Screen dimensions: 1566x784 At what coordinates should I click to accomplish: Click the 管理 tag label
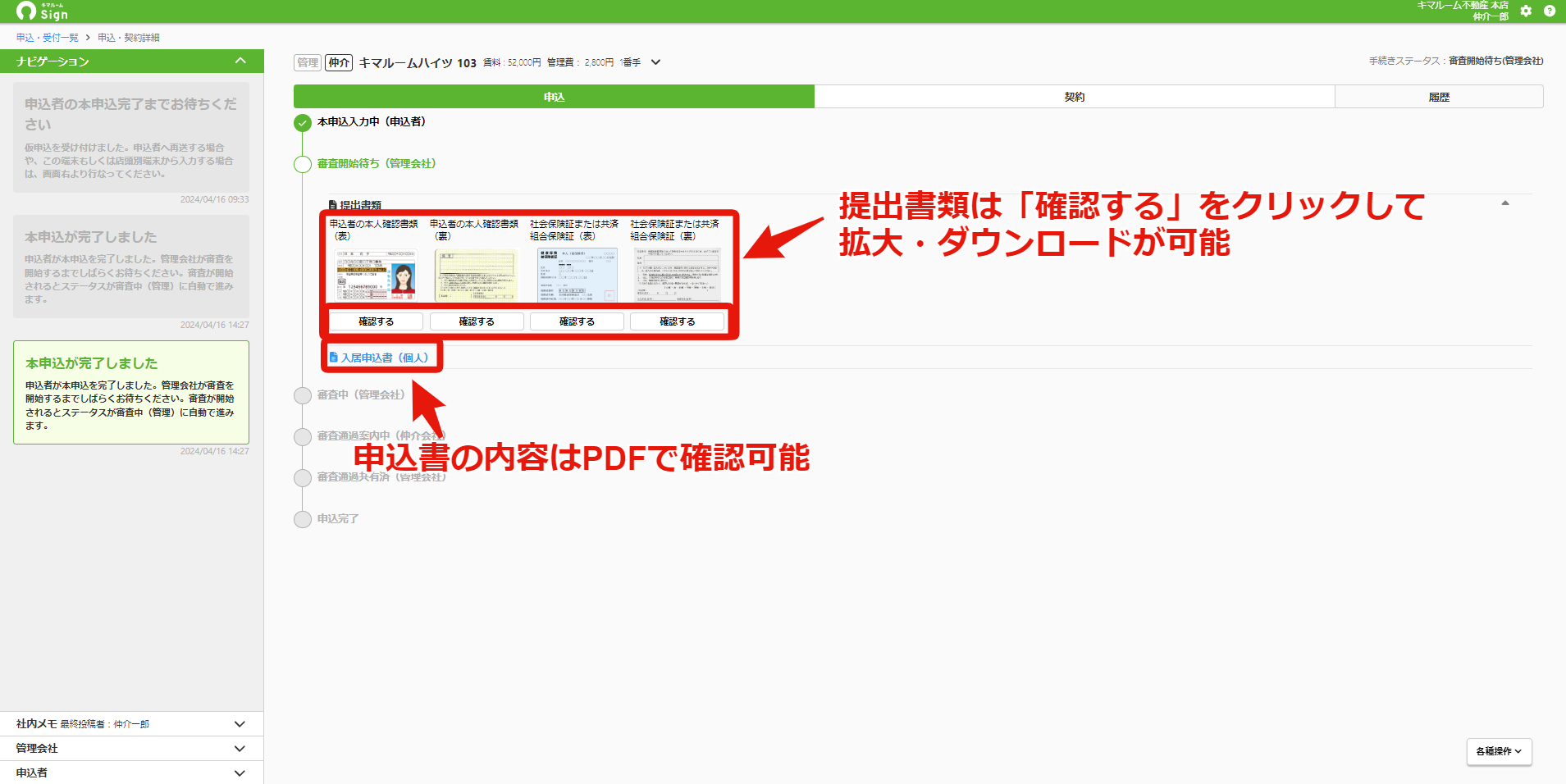(308, 62)
